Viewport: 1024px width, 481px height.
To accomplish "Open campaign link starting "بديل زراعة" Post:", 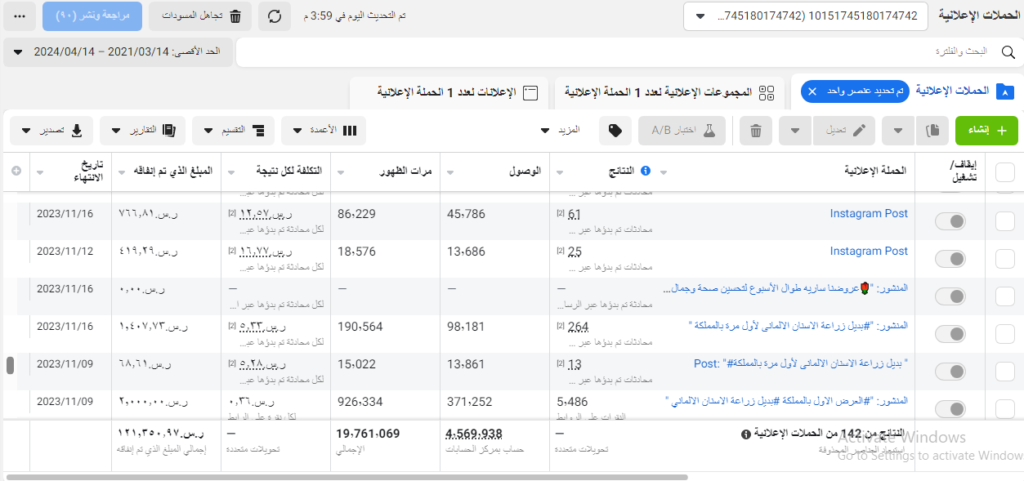I will click(801, 364).
